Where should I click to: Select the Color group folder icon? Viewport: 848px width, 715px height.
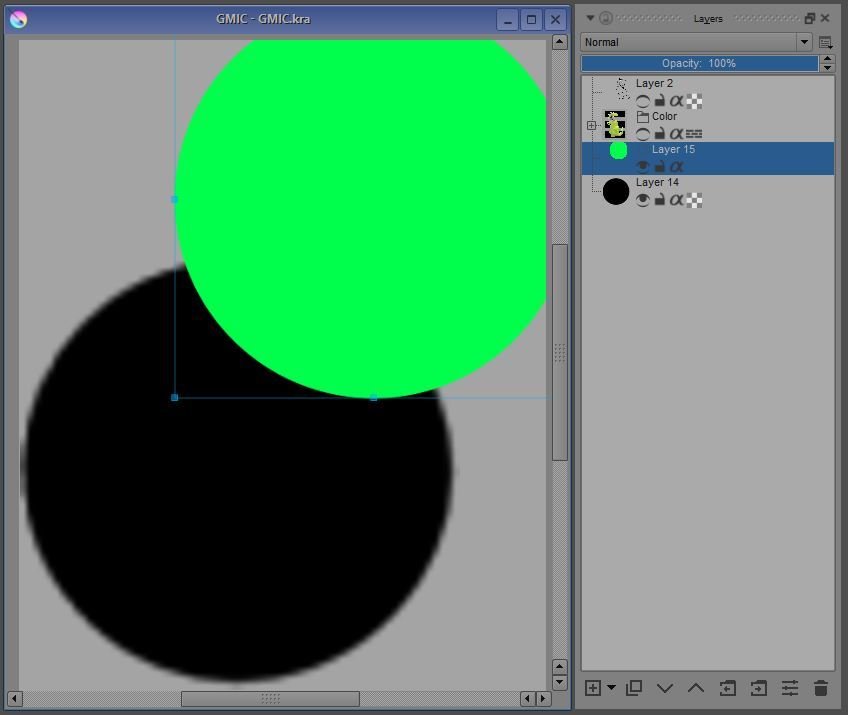tap(642, 117)
